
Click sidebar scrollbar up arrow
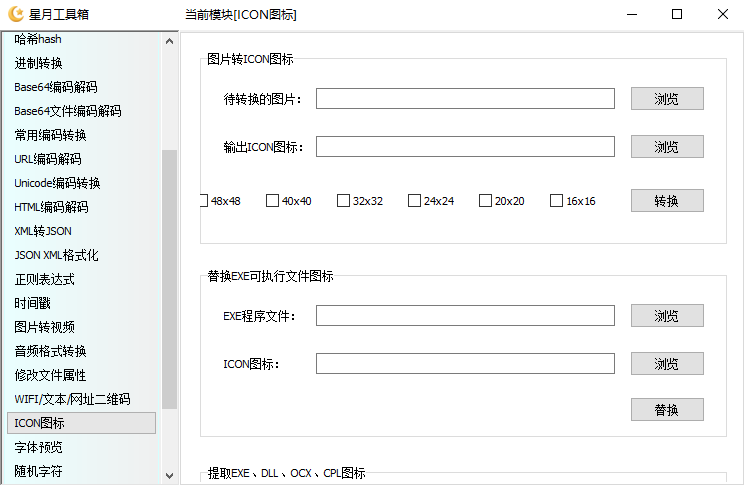(169, 42)
